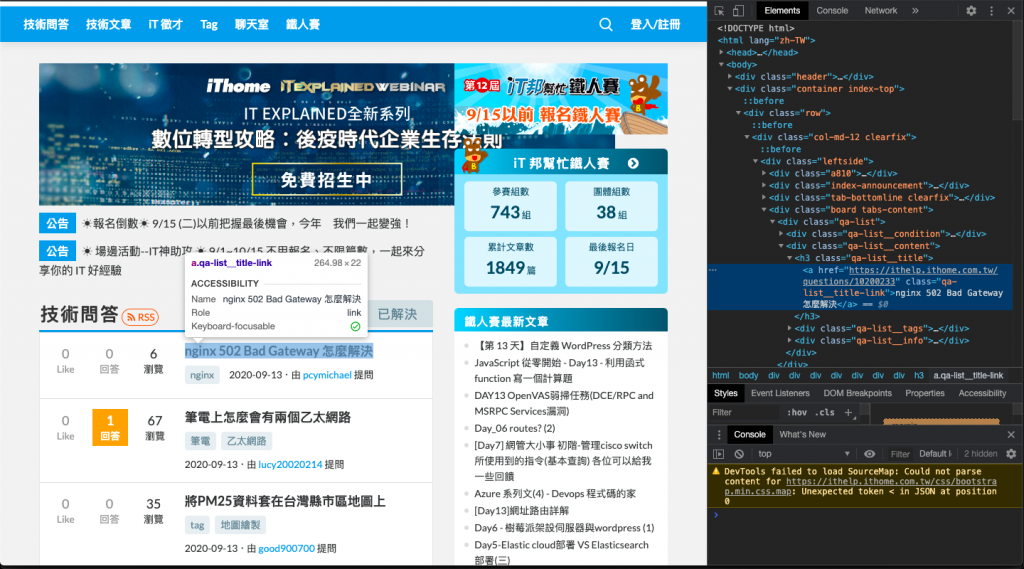
Task: Click the 地圖繪製 tag button
Action: point(240,525)
